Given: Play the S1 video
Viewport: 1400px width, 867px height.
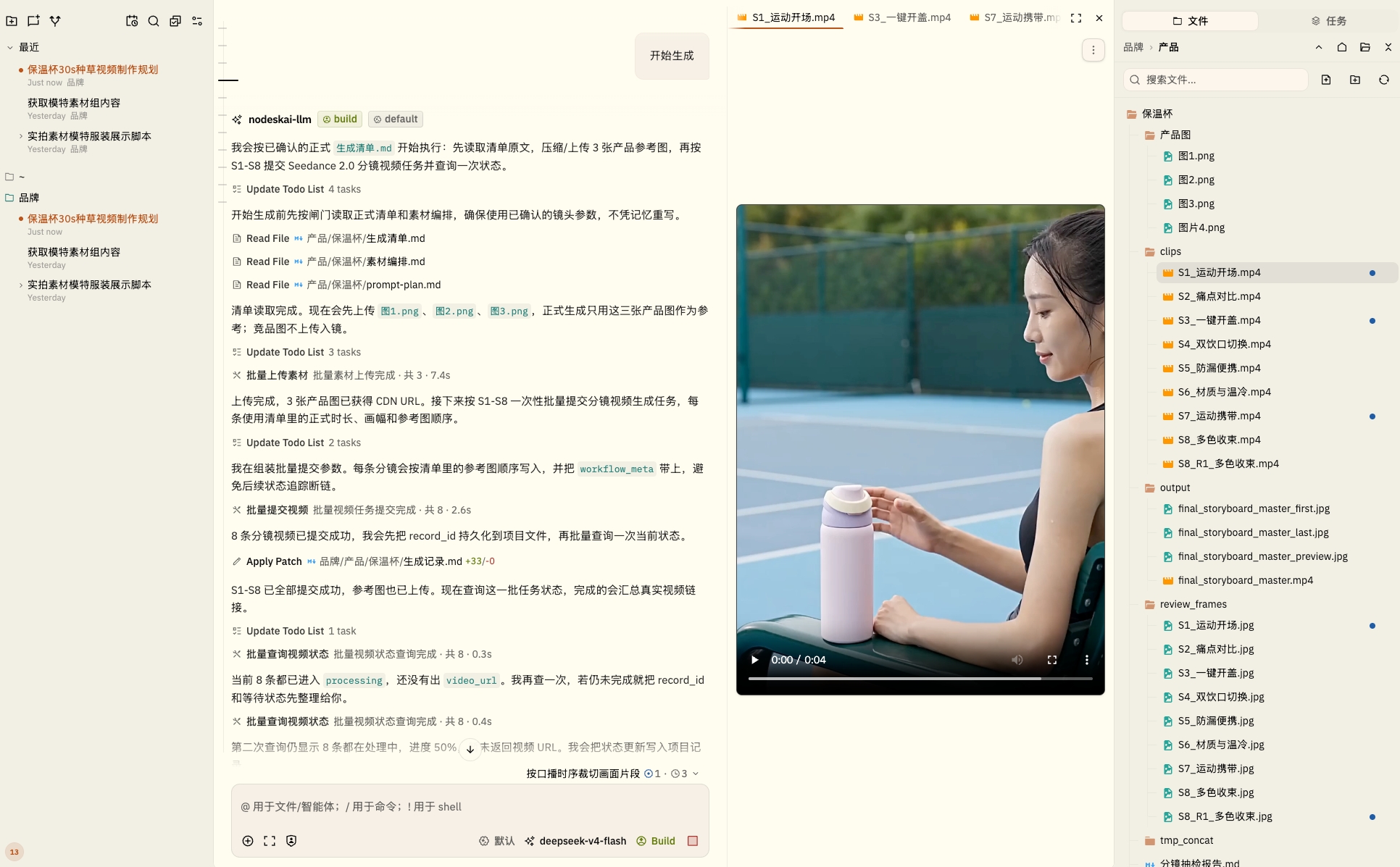Looking at the screenshot, I should click(754, 660).
